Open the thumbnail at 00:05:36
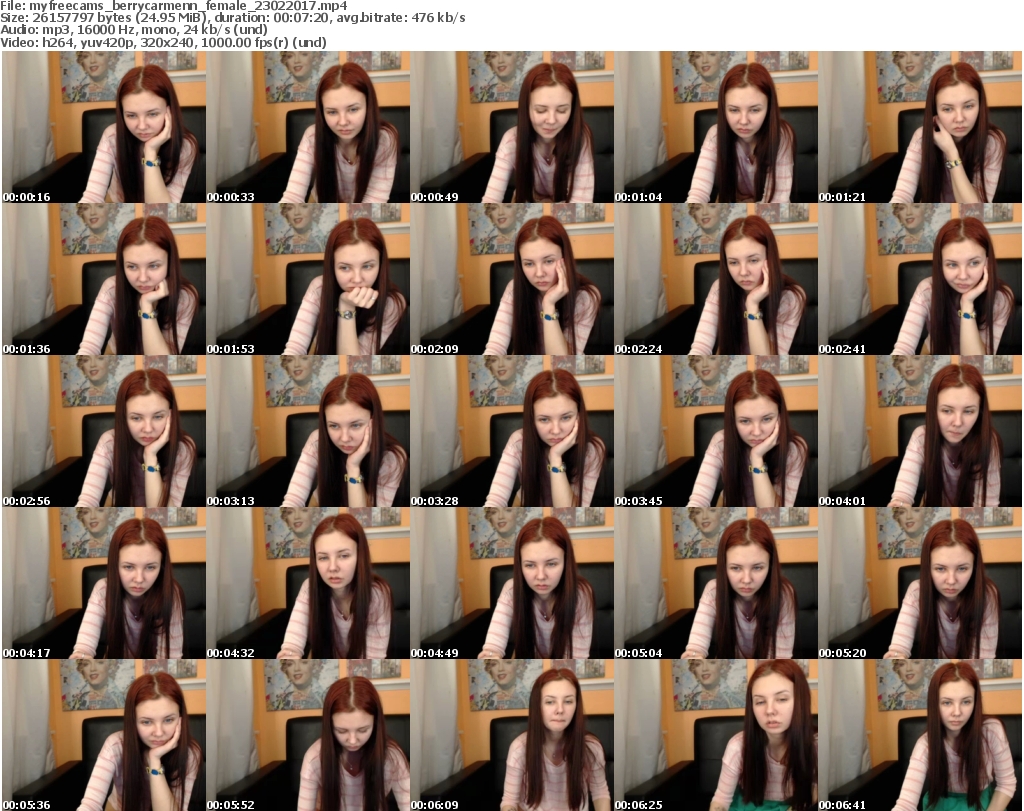 tap(104, 735)
